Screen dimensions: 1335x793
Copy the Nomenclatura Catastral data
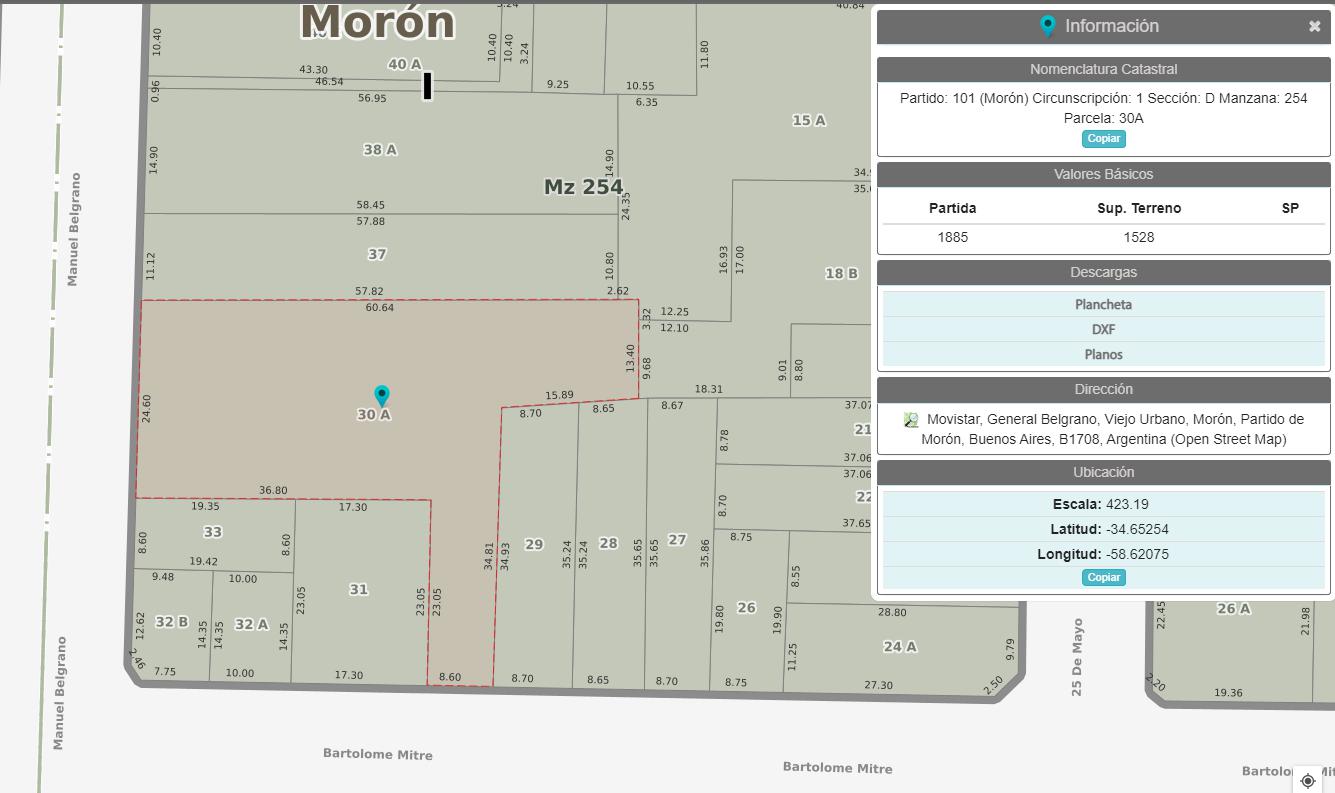1103,139
